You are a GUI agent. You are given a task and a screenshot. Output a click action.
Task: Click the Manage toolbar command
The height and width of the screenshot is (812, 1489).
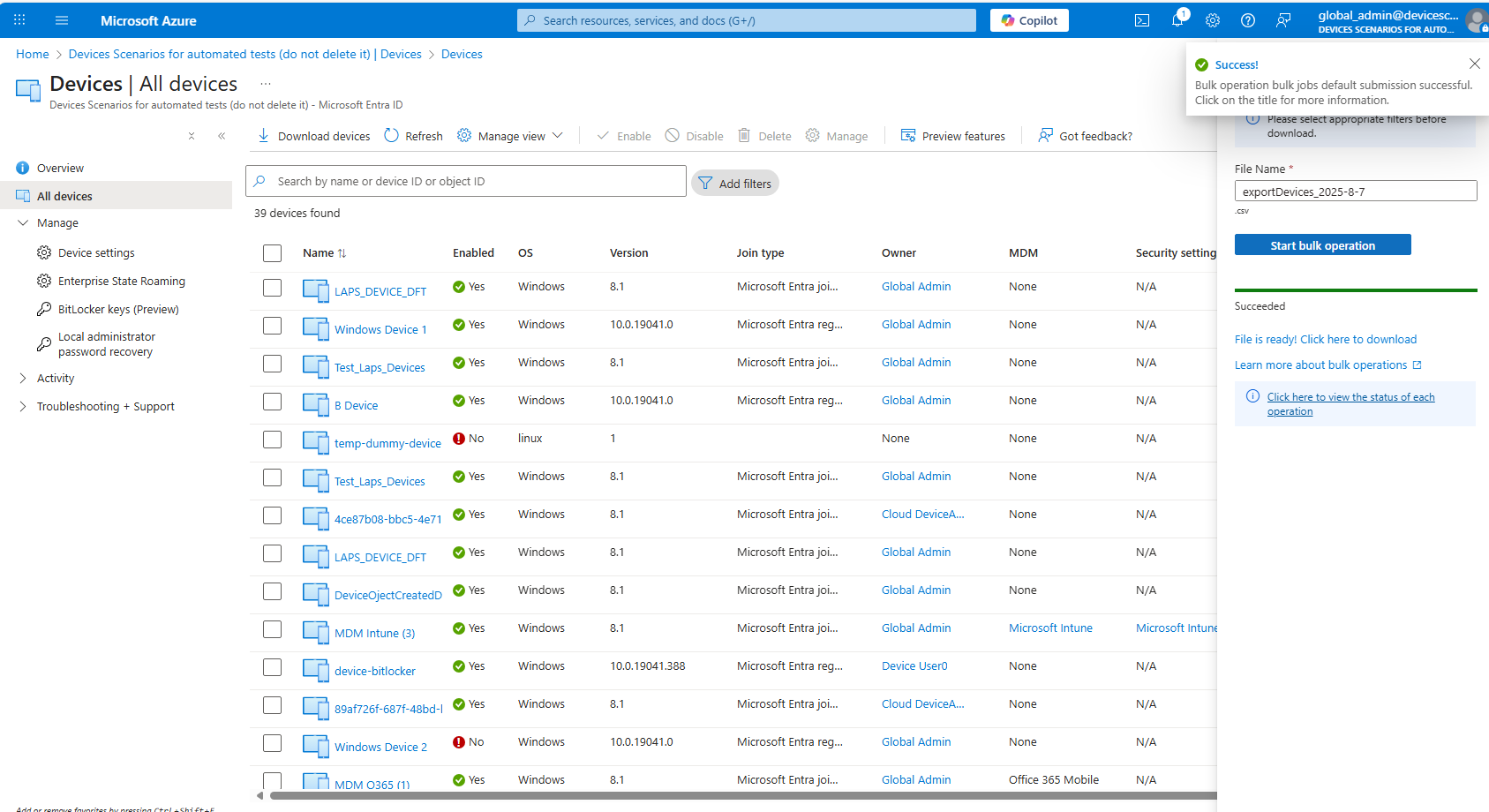tap(837, 136)
